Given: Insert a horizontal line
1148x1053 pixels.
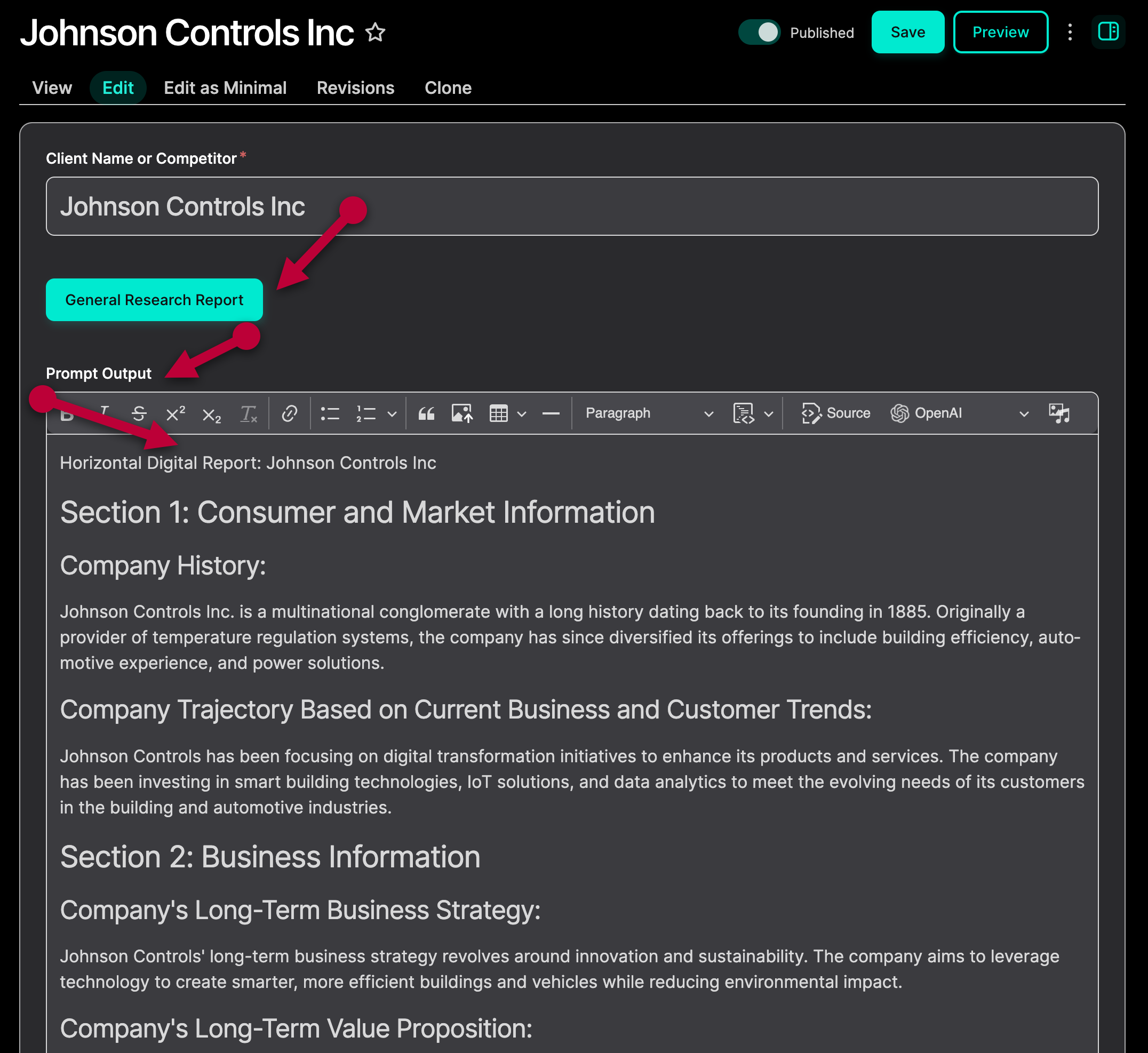Looking at the screenshot, I should click(x=551, y=413).
